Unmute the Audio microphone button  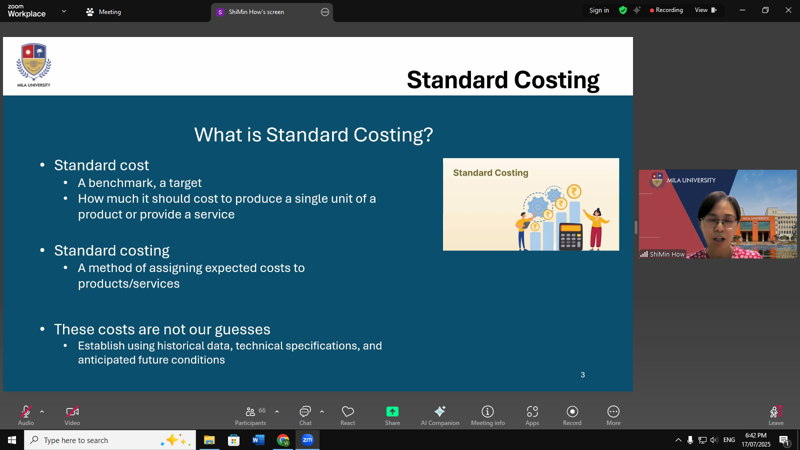pos(25,412)
